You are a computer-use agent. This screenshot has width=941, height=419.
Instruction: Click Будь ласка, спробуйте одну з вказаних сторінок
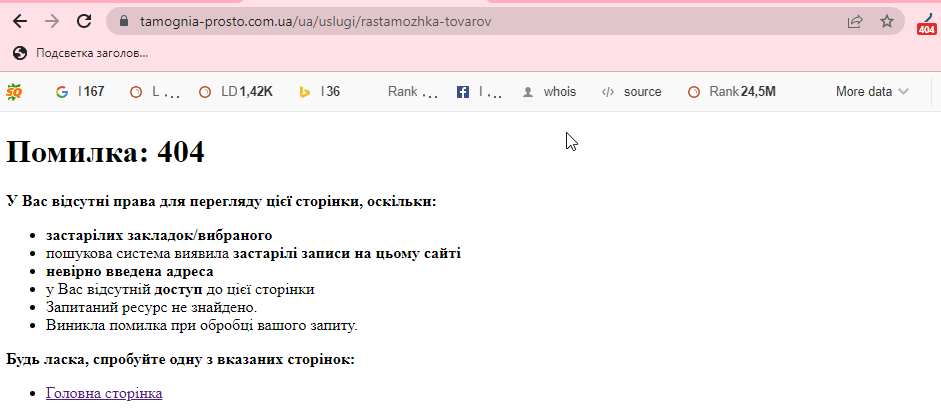[181, 360]
